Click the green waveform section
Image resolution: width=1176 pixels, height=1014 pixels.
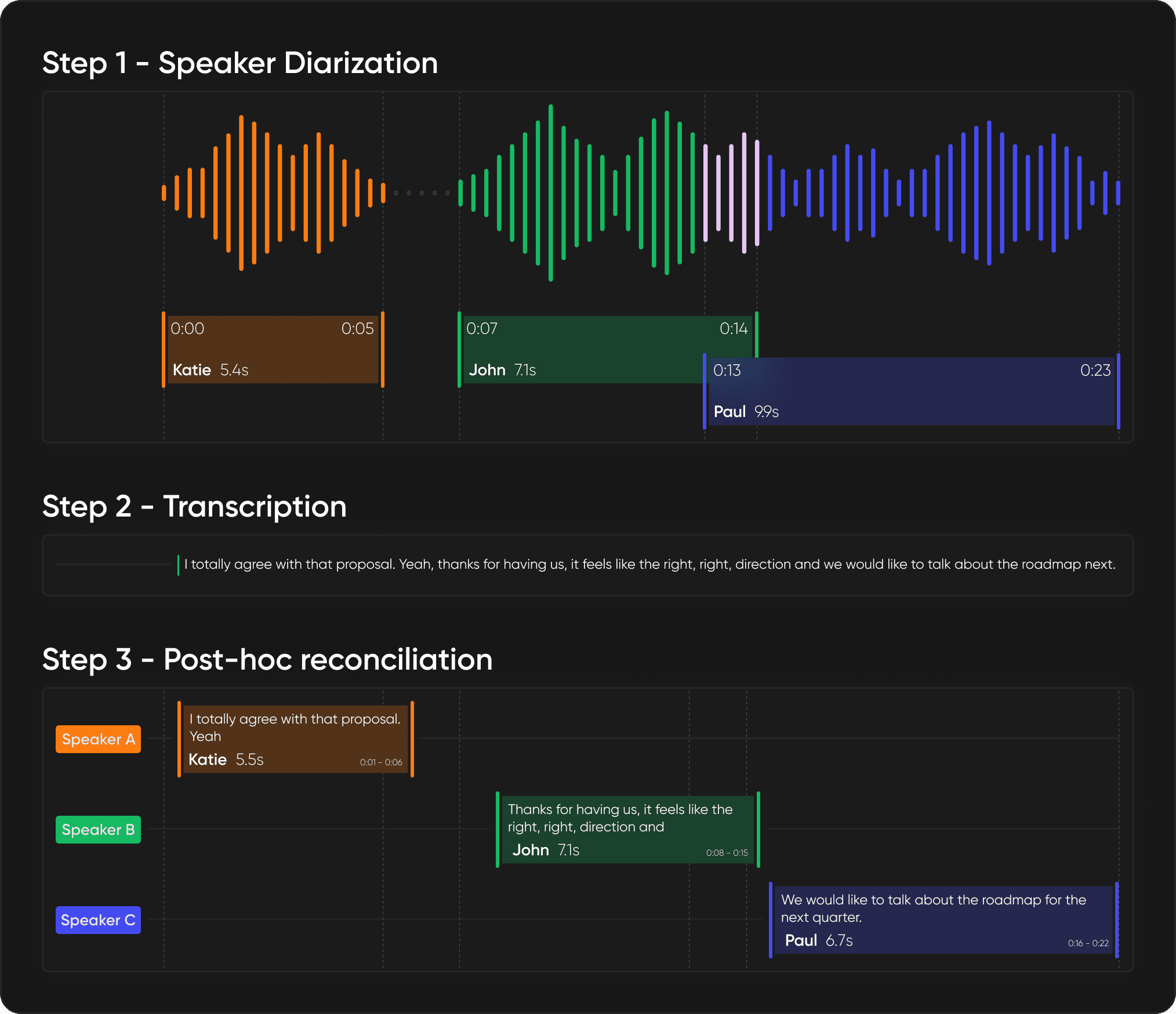point(580,193)
